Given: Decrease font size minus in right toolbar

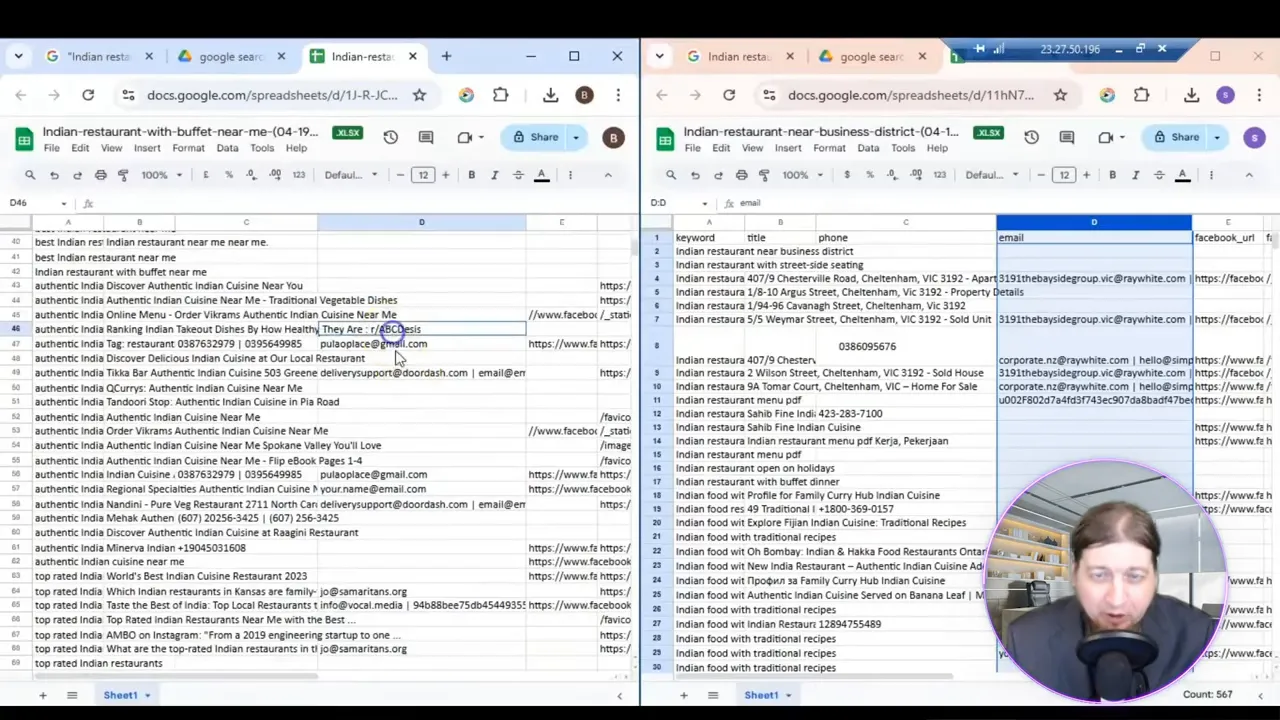Looking at the screenshot, I should click(x=1041, y=175).
